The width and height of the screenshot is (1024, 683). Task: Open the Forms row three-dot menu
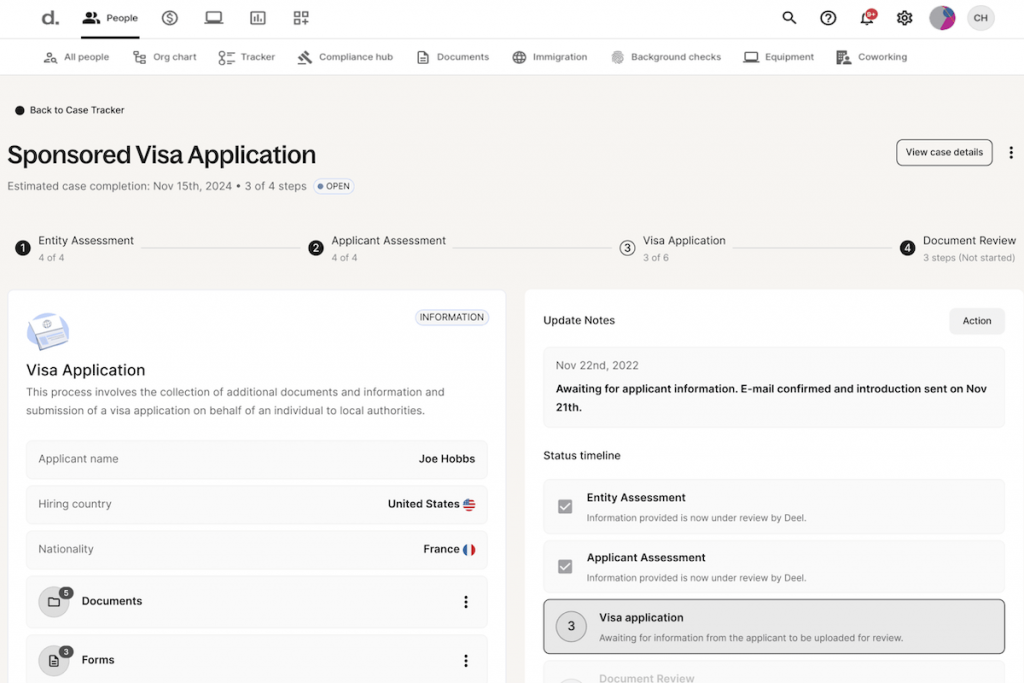click(x=465, y=661)
